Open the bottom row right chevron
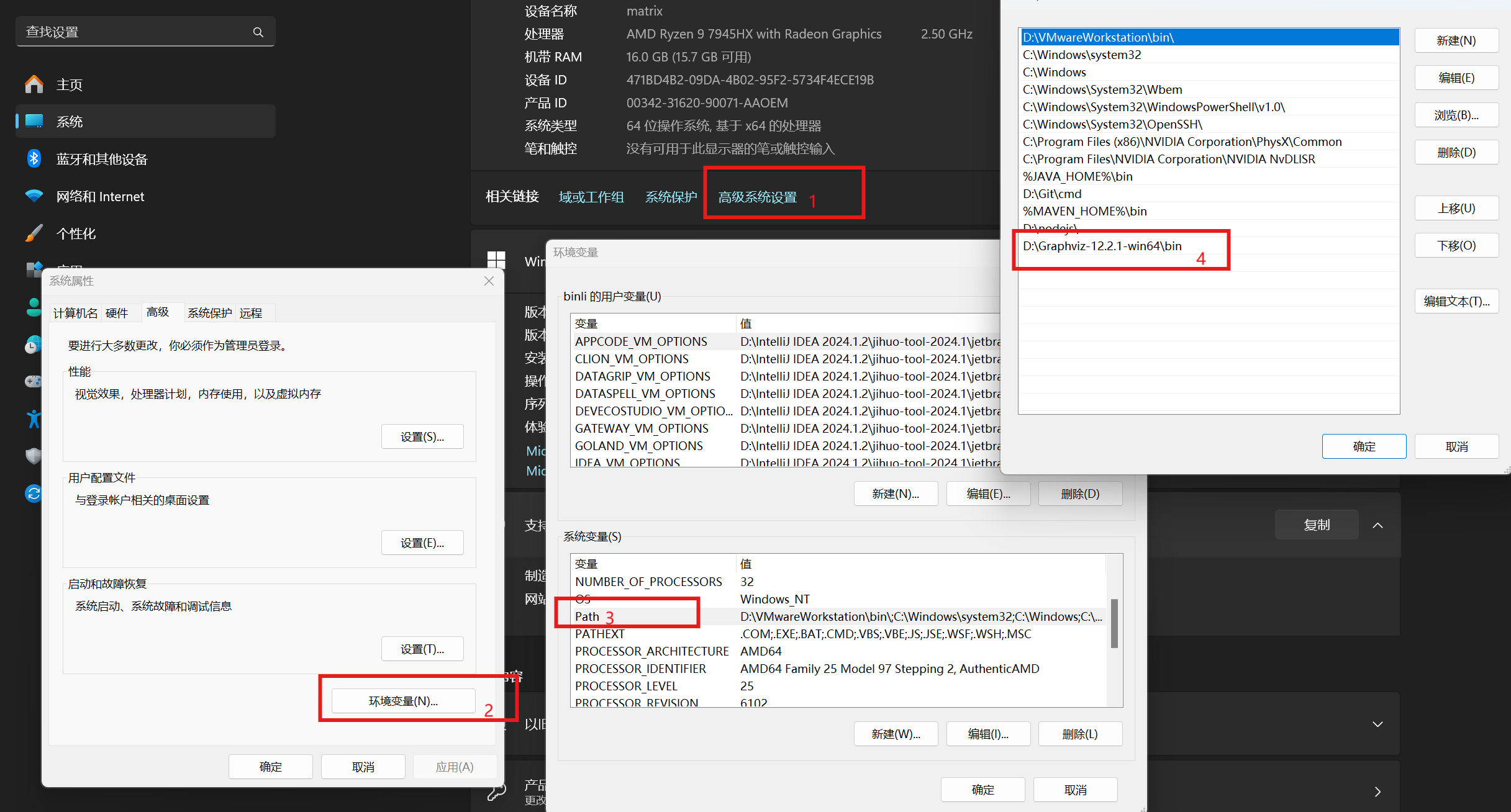The image size is (1511, 812). tap(1377, 792)
